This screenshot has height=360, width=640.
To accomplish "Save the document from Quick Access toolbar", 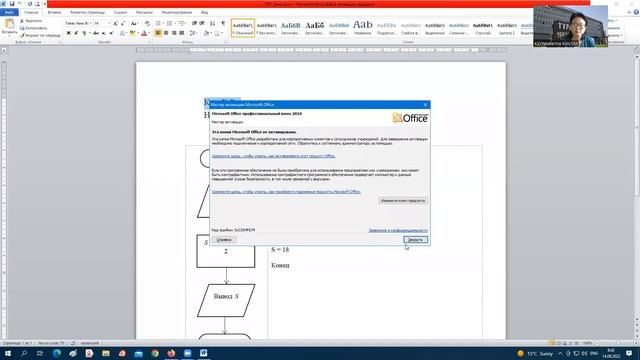I will tap(11, 4).
